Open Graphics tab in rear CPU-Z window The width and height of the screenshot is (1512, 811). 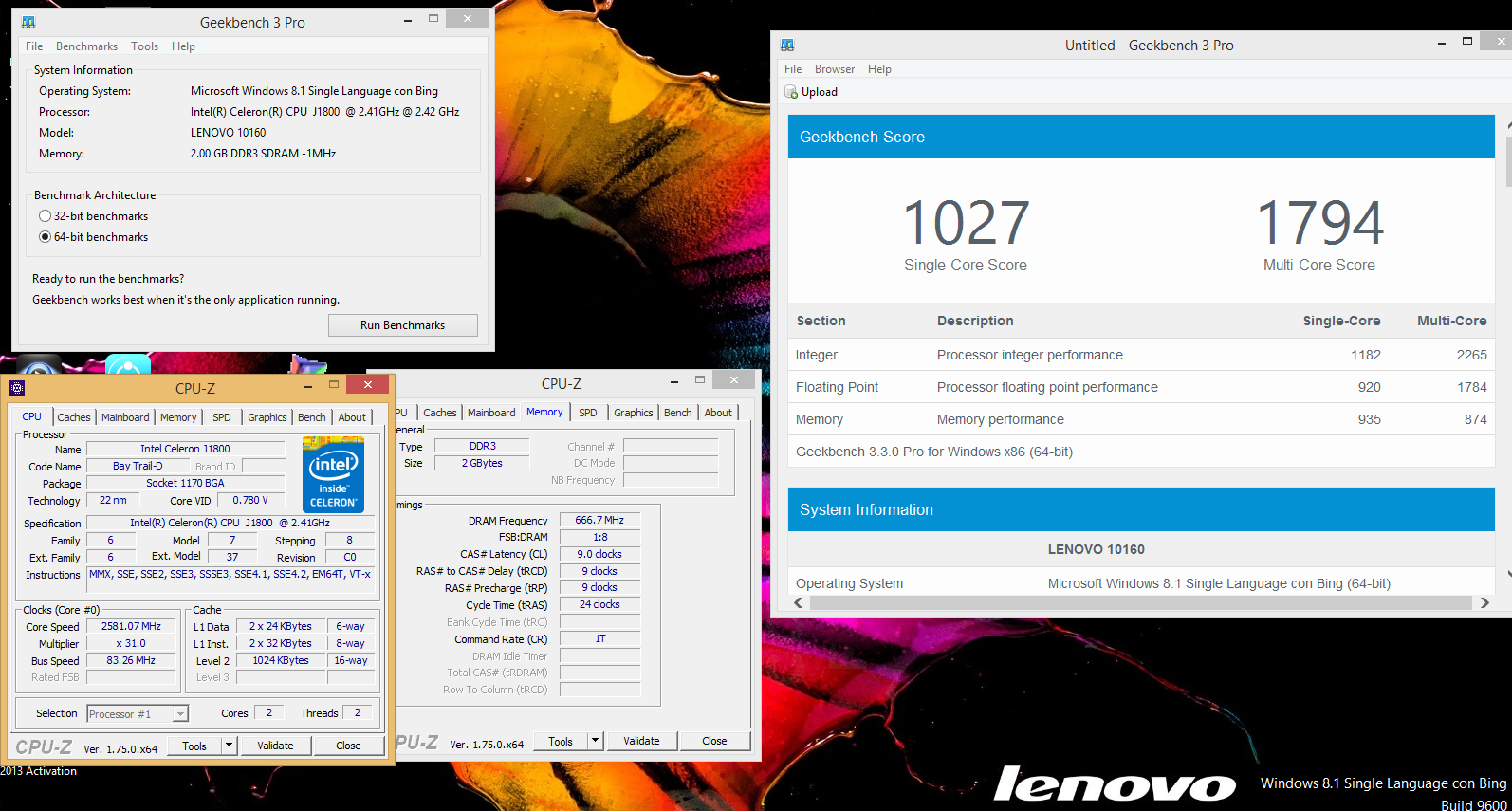coord(634,413)
